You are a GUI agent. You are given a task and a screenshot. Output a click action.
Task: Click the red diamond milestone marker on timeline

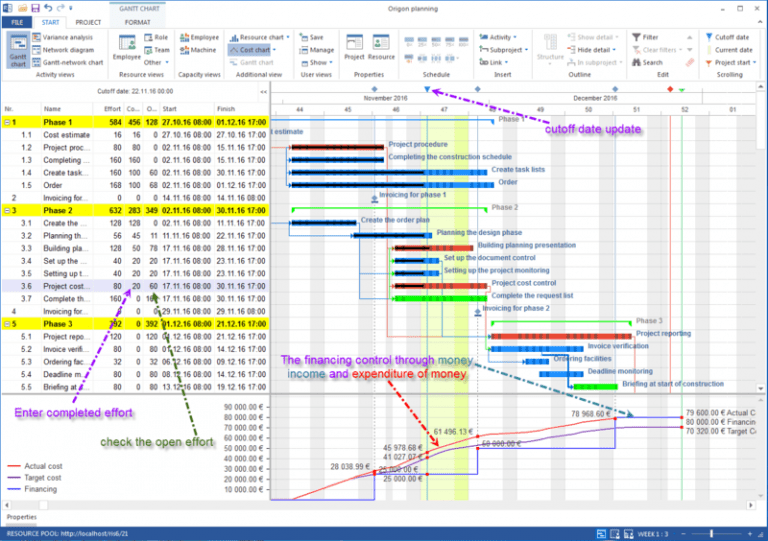click(x=670, y=89)
